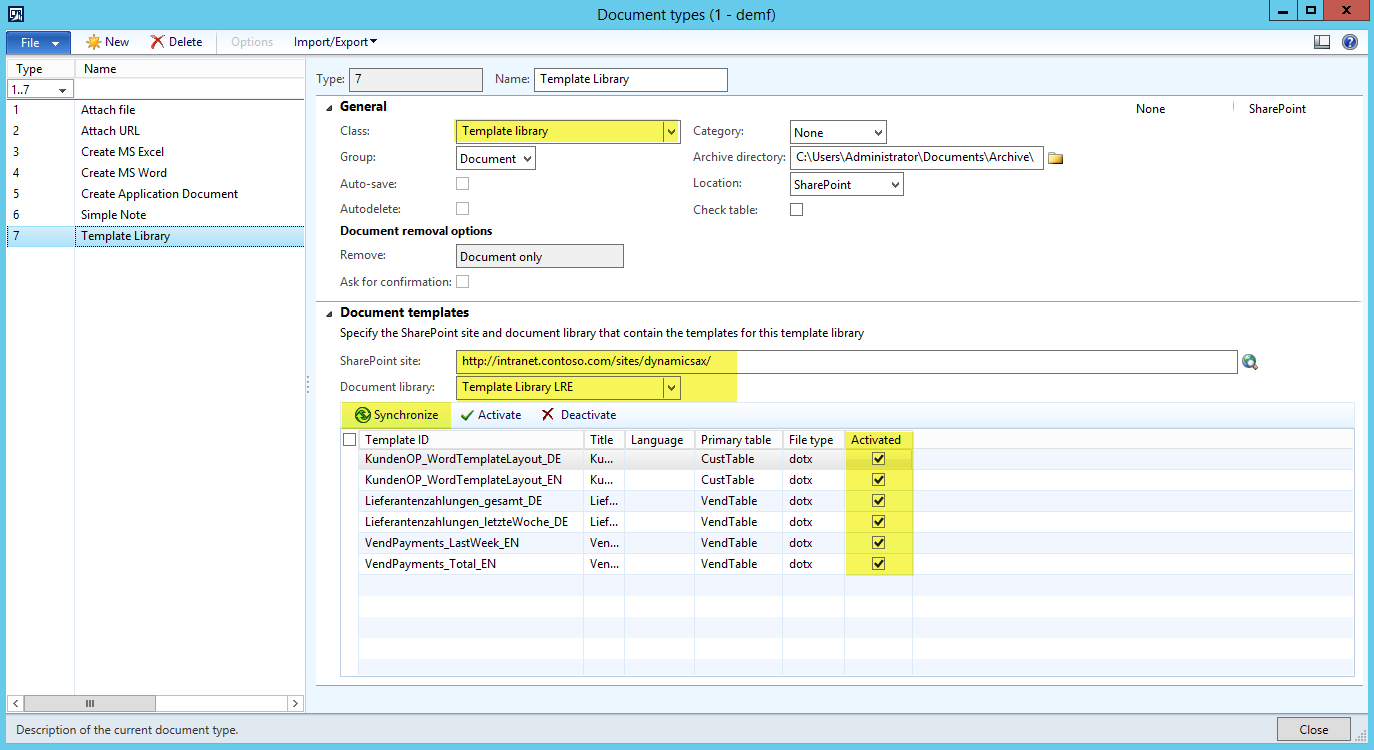The width and height of the screenshot is (1374, 750).
Task: Select Create MS Word document type
Action: [x=124, y=173]
